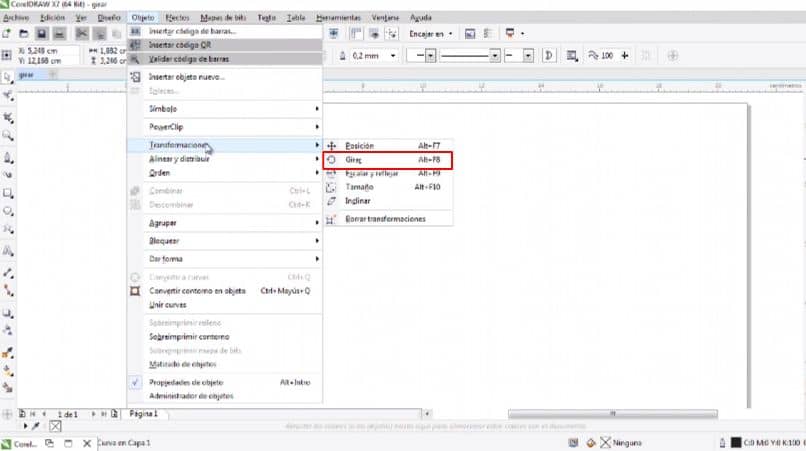Click the Open folder toolbar icon
Viewport: 806px width, 451px height.
click(x=24, y=34)
